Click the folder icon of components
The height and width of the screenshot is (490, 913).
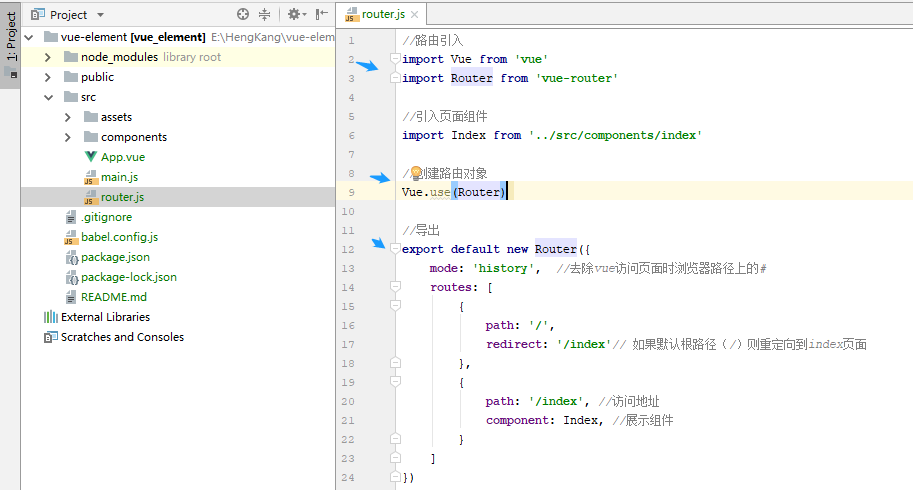pos(91,137)
